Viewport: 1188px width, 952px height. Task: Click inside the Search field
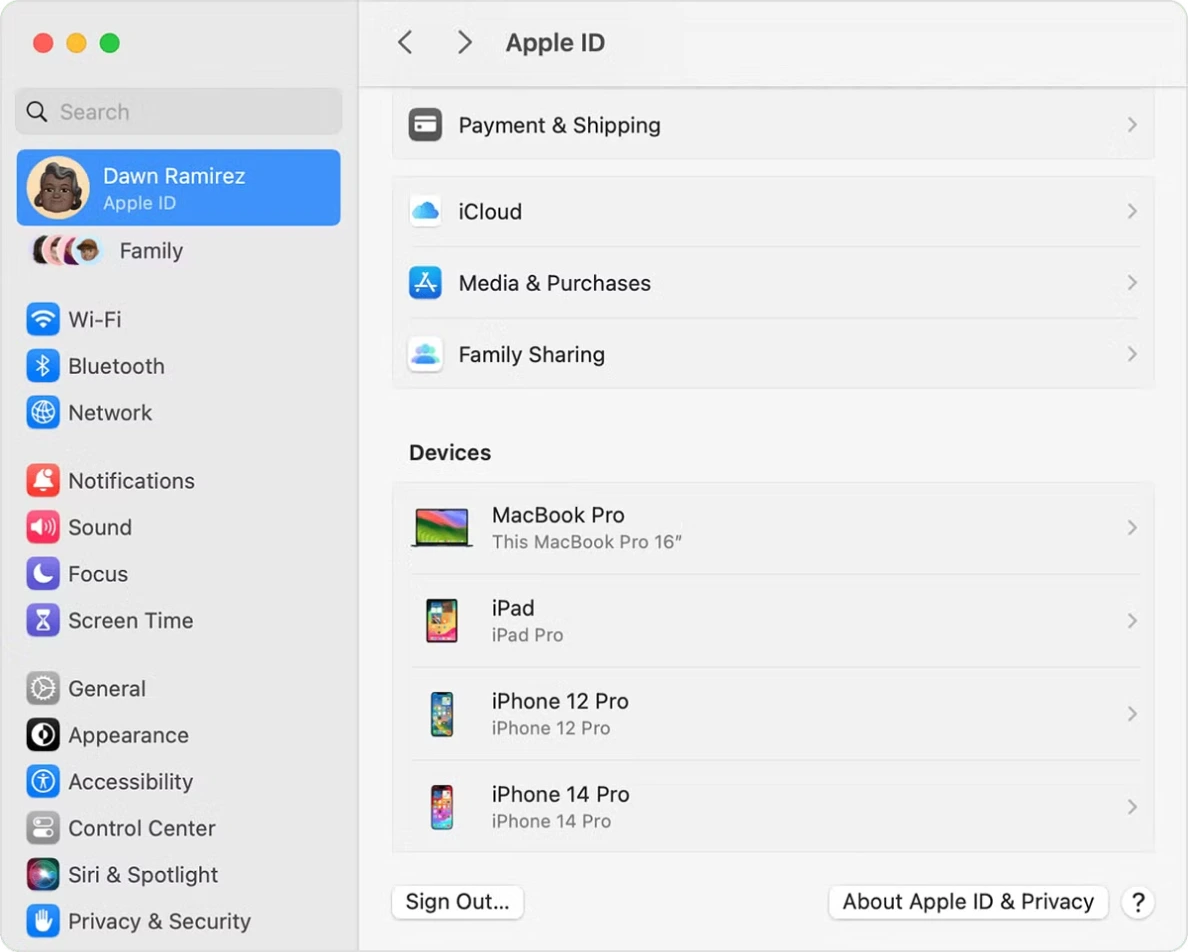click(178, 111)
